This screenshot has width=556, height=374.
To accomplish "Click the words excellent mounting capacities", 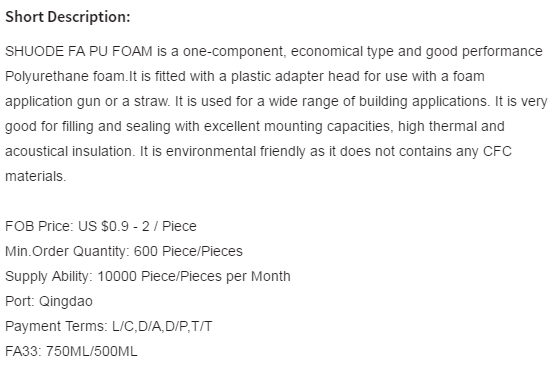I will [297, 127].
